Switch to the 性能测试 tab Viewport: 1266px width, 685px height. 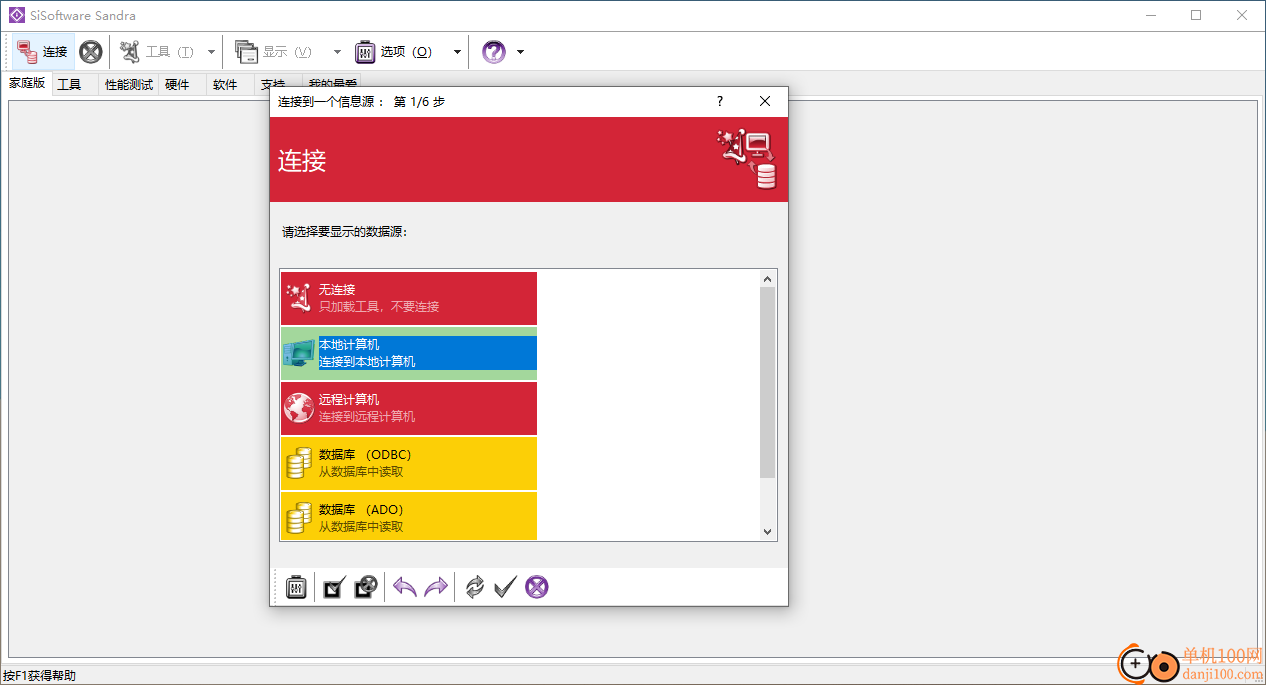tap(129, 85)
